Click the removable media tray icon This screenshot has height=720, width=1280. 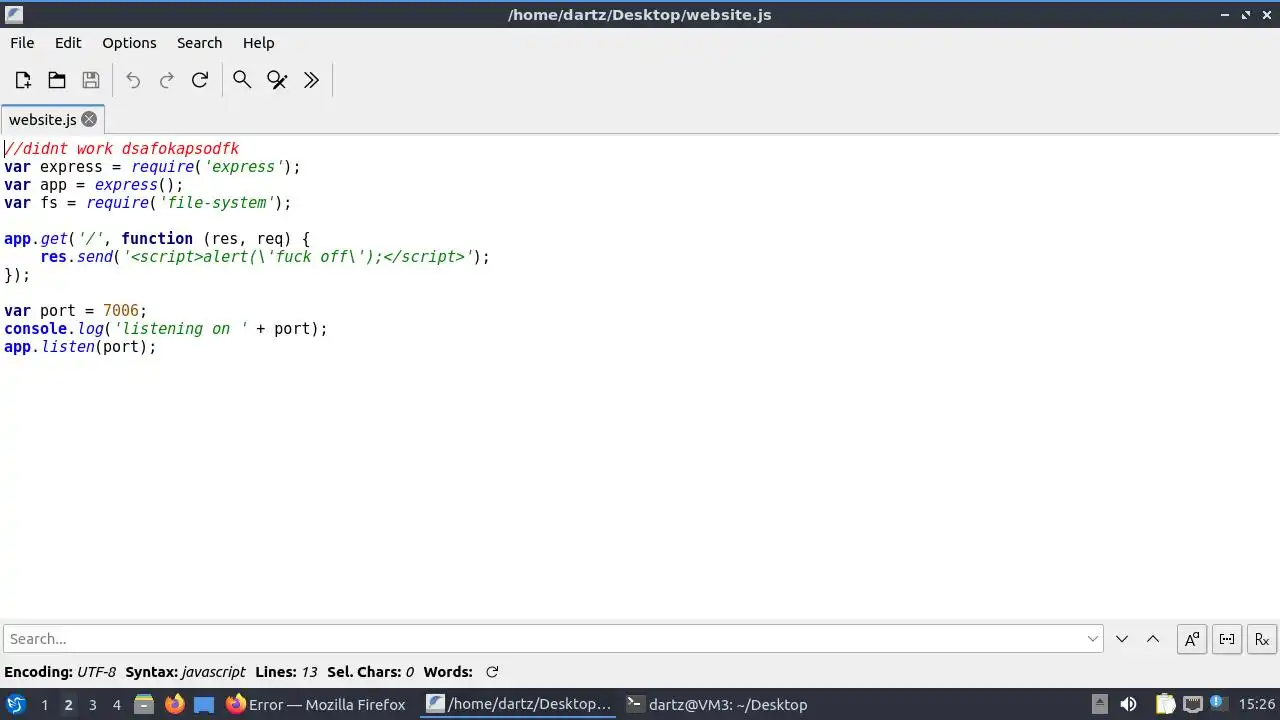(1099, 704)
